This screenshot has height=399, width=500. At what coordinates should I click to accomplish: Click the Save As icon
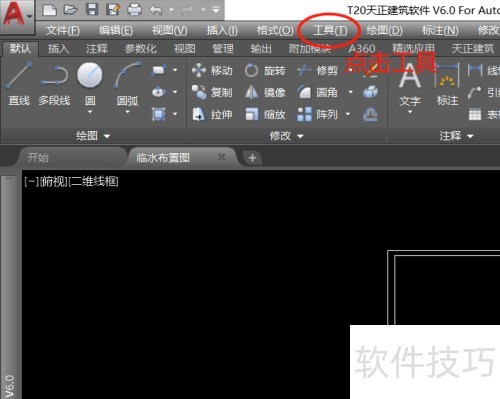(x=113, y=10)
